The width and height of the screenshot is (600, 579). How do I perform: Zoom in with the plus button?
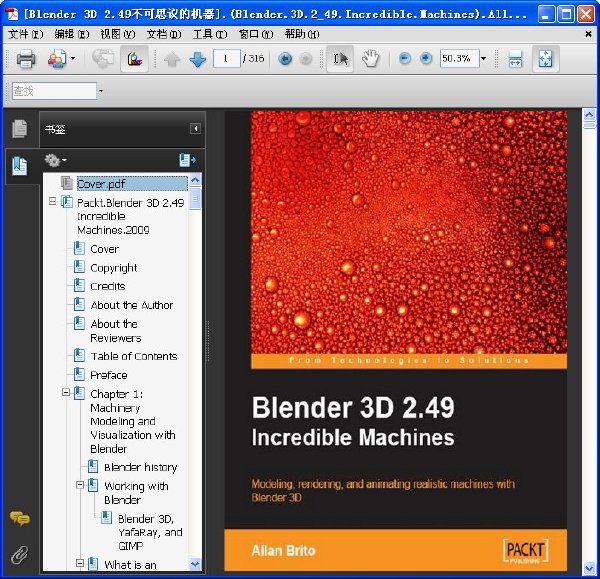click(426, 59)
